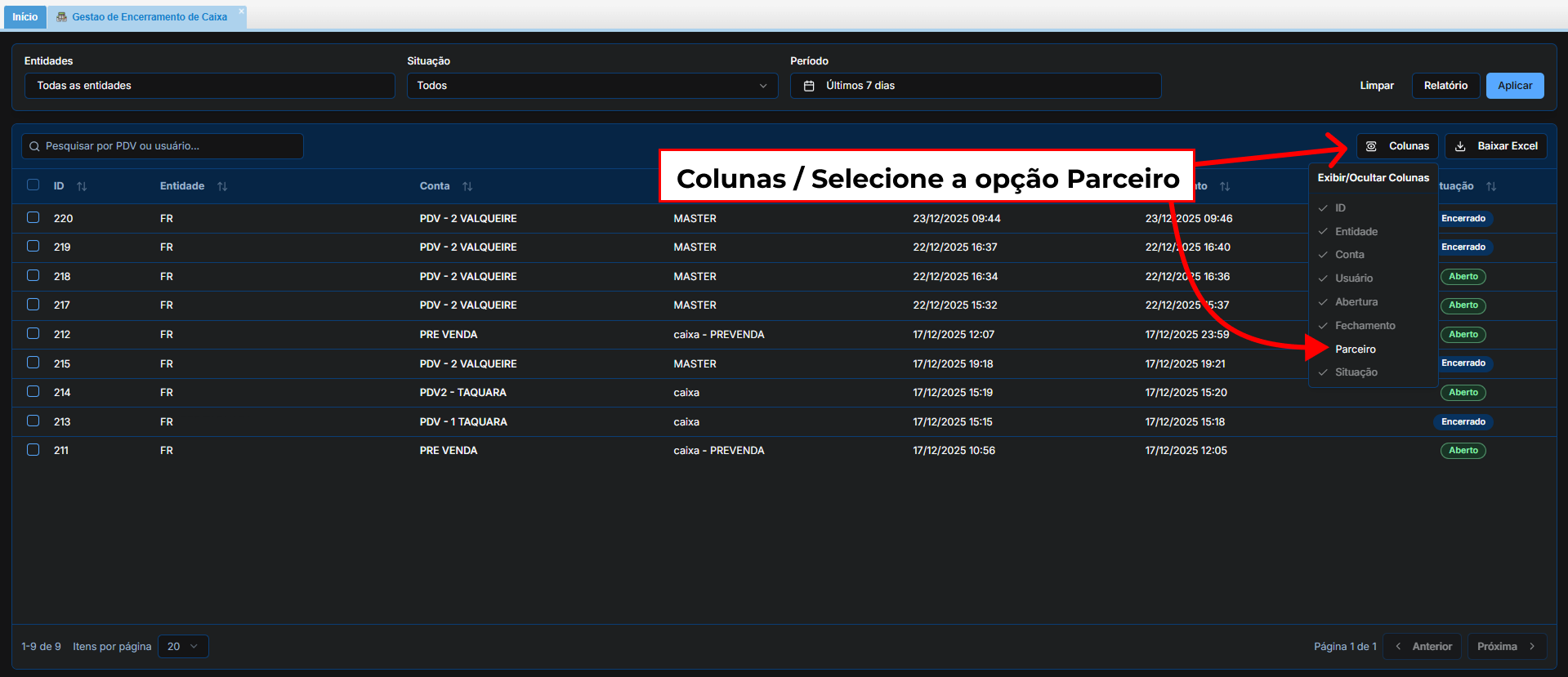Open the Situação dropdown filter
Viewport: 1568px width, 677px height.
pyautogui.click(x=592, y=86)
